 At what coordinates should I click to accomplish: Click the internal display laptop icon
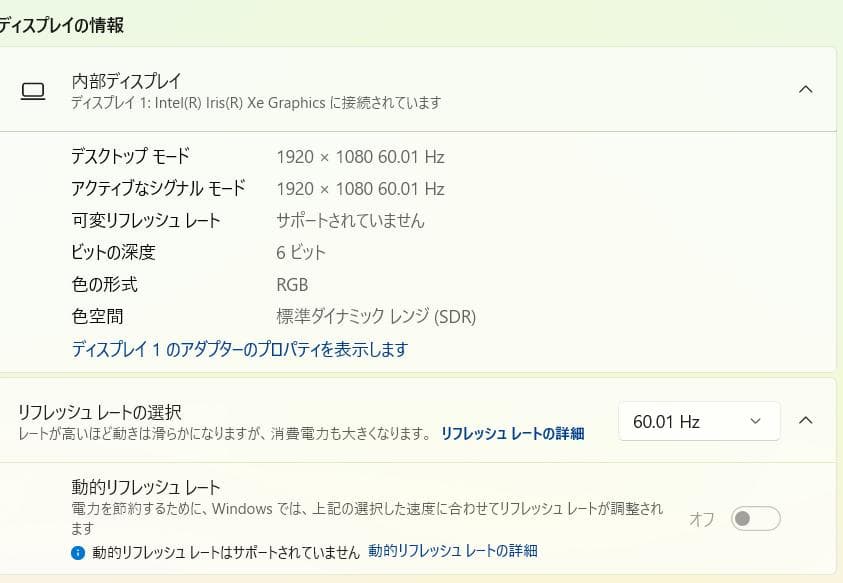click(35, 90)
